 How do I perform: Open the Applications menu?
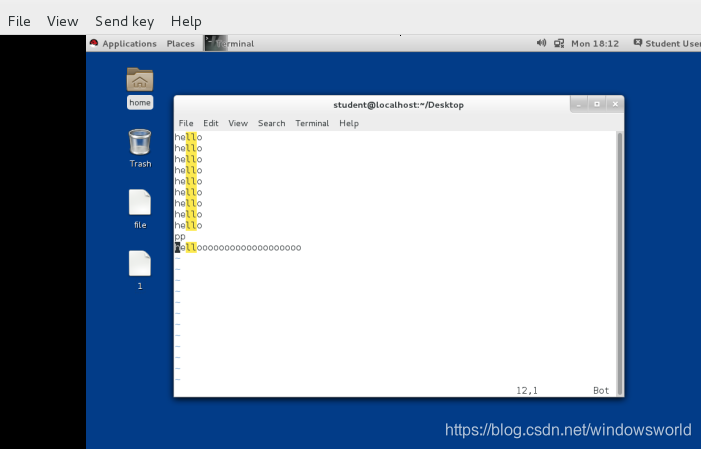point(129,43)
